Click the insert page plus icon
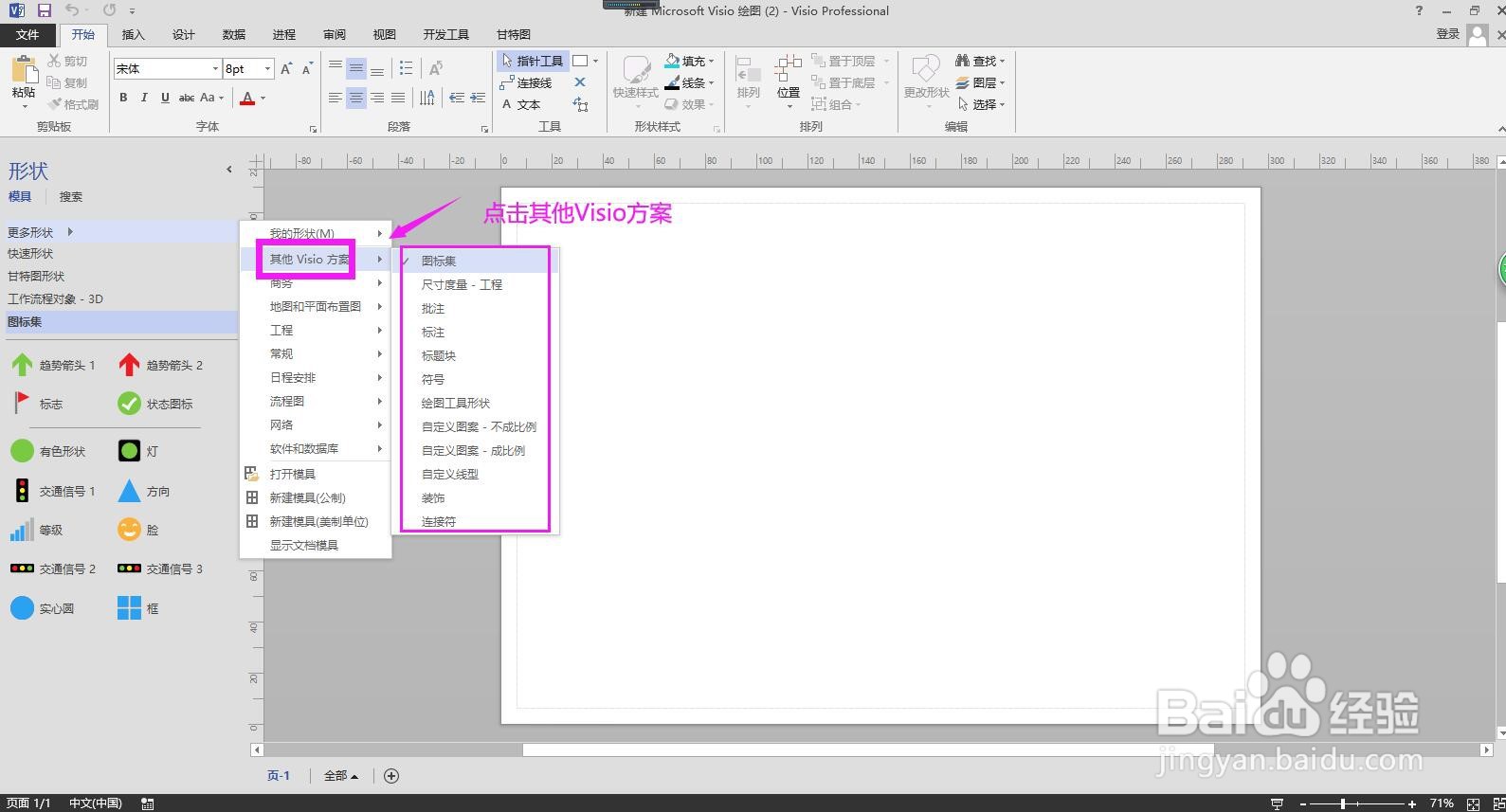1506x812 pixels. click(x=391, y=776)
